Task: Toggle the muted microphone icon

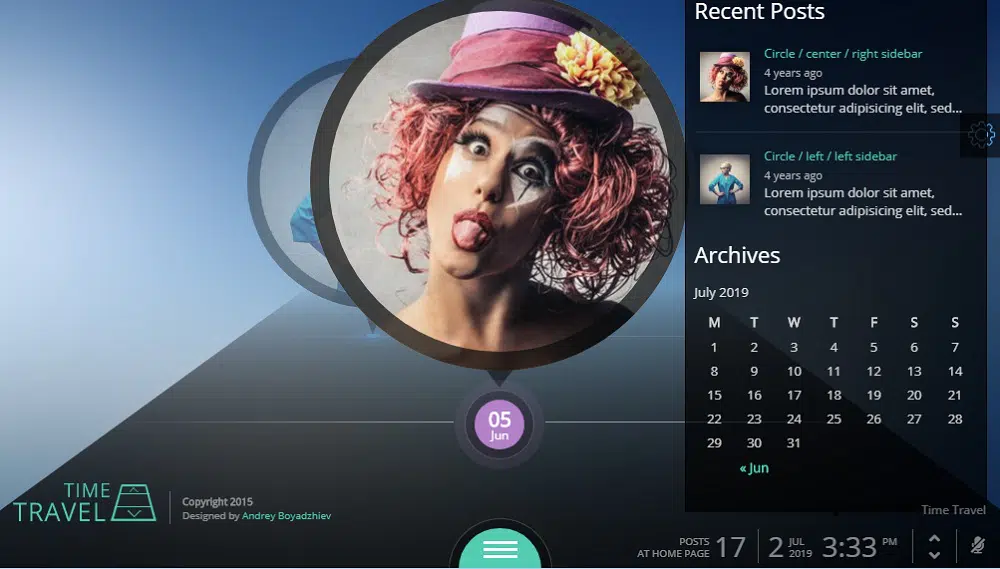Action: [x=977, y=546]
